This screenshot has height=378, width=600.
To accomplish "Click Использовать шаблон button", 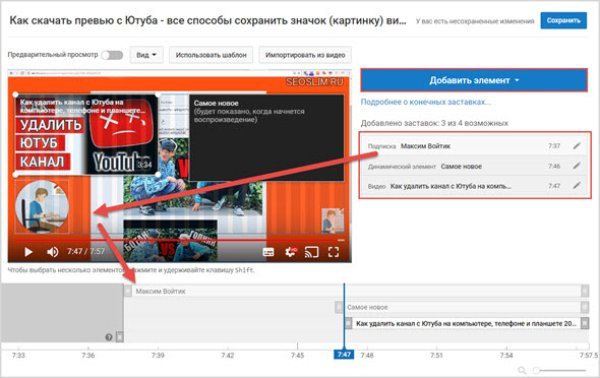I will tap(211, 55).
